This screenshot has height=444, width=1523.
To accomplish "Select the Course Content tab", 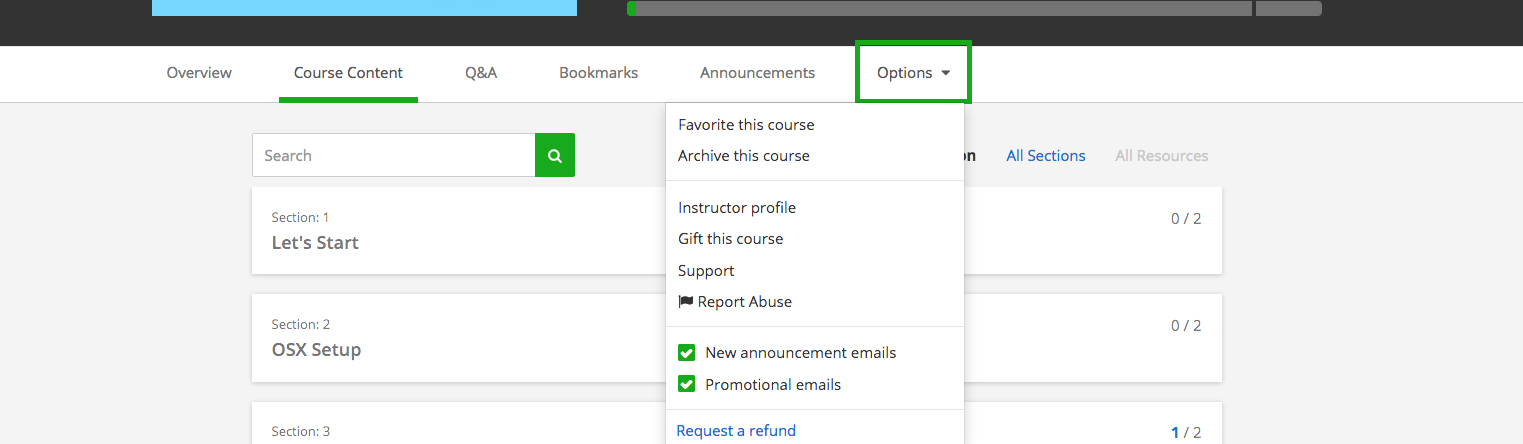I will click(348, 72).
